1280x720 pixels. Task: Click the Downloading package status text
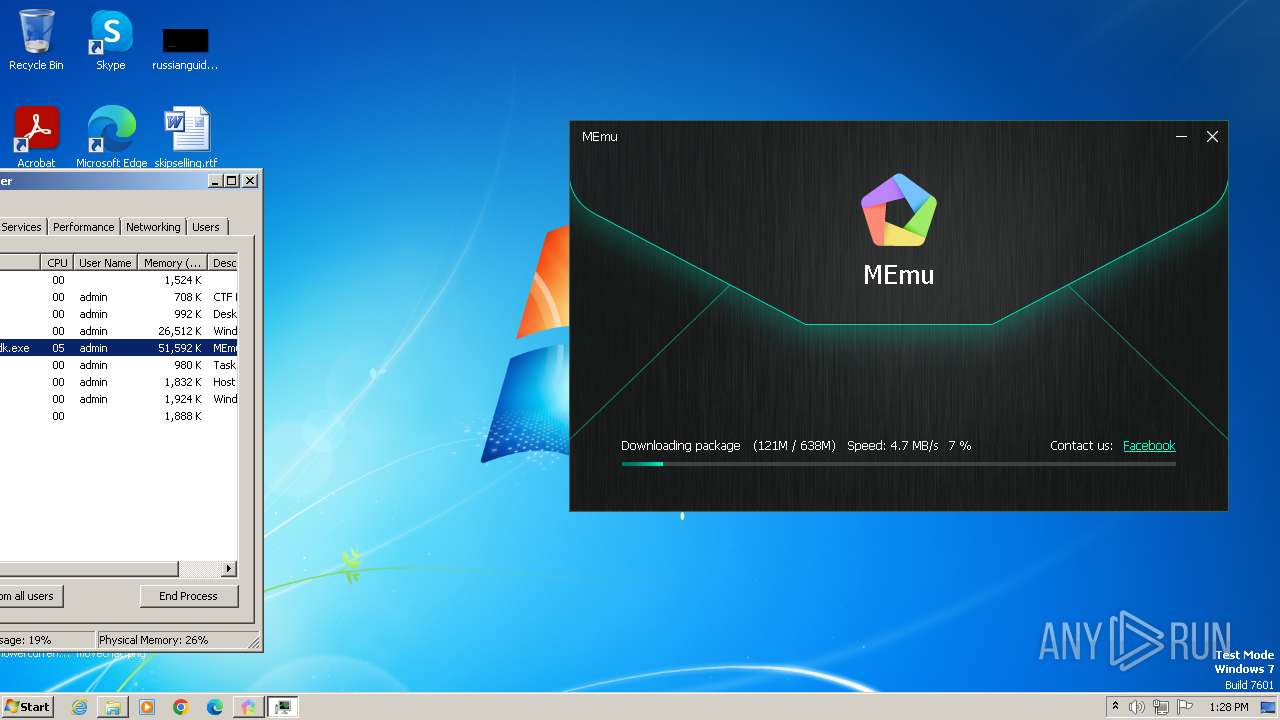pyautogui.click(x=680, y=446)
